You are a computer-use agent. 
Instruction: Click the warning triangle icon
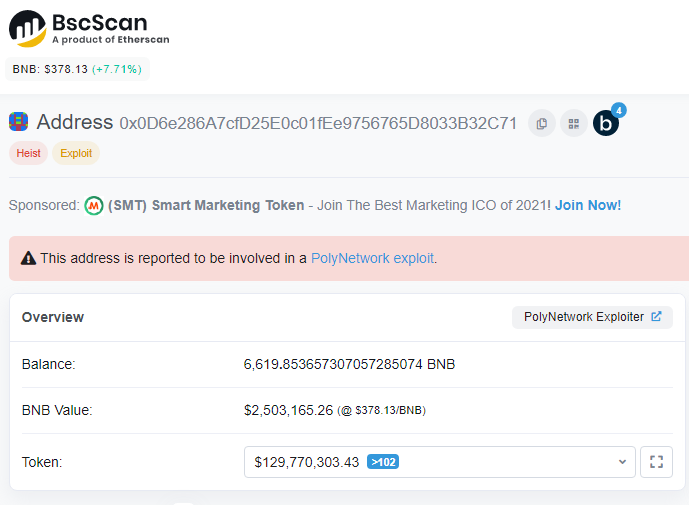29,258
